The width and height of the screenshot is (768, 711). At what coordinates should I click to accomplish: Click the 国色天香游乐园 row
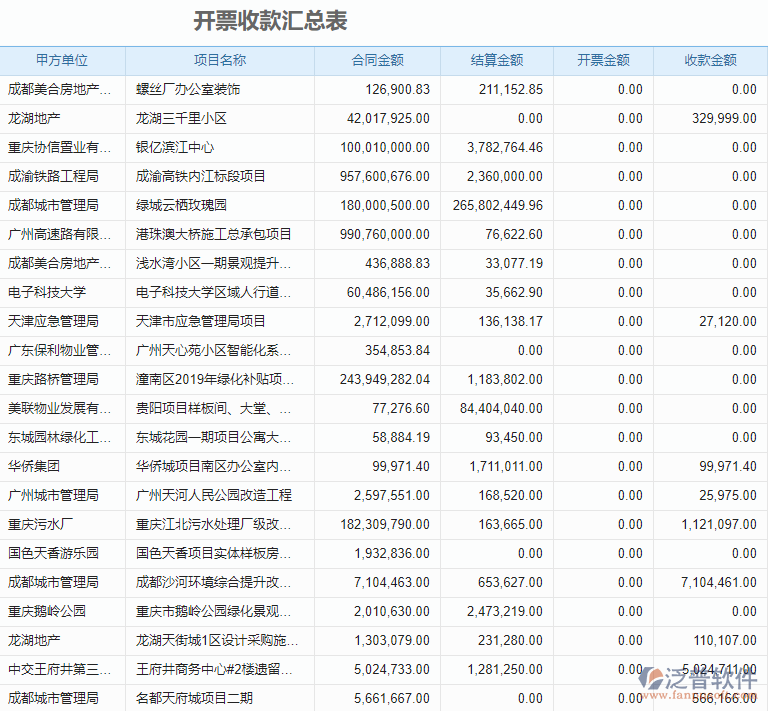coord(53,553)
